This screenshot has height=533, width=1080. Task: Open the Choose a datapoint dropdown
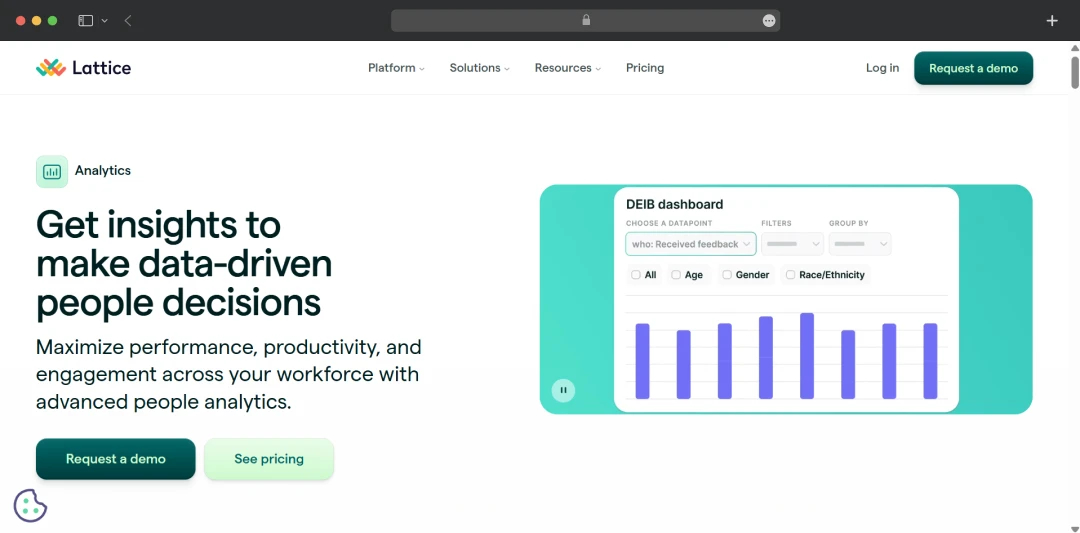(690, 244)
